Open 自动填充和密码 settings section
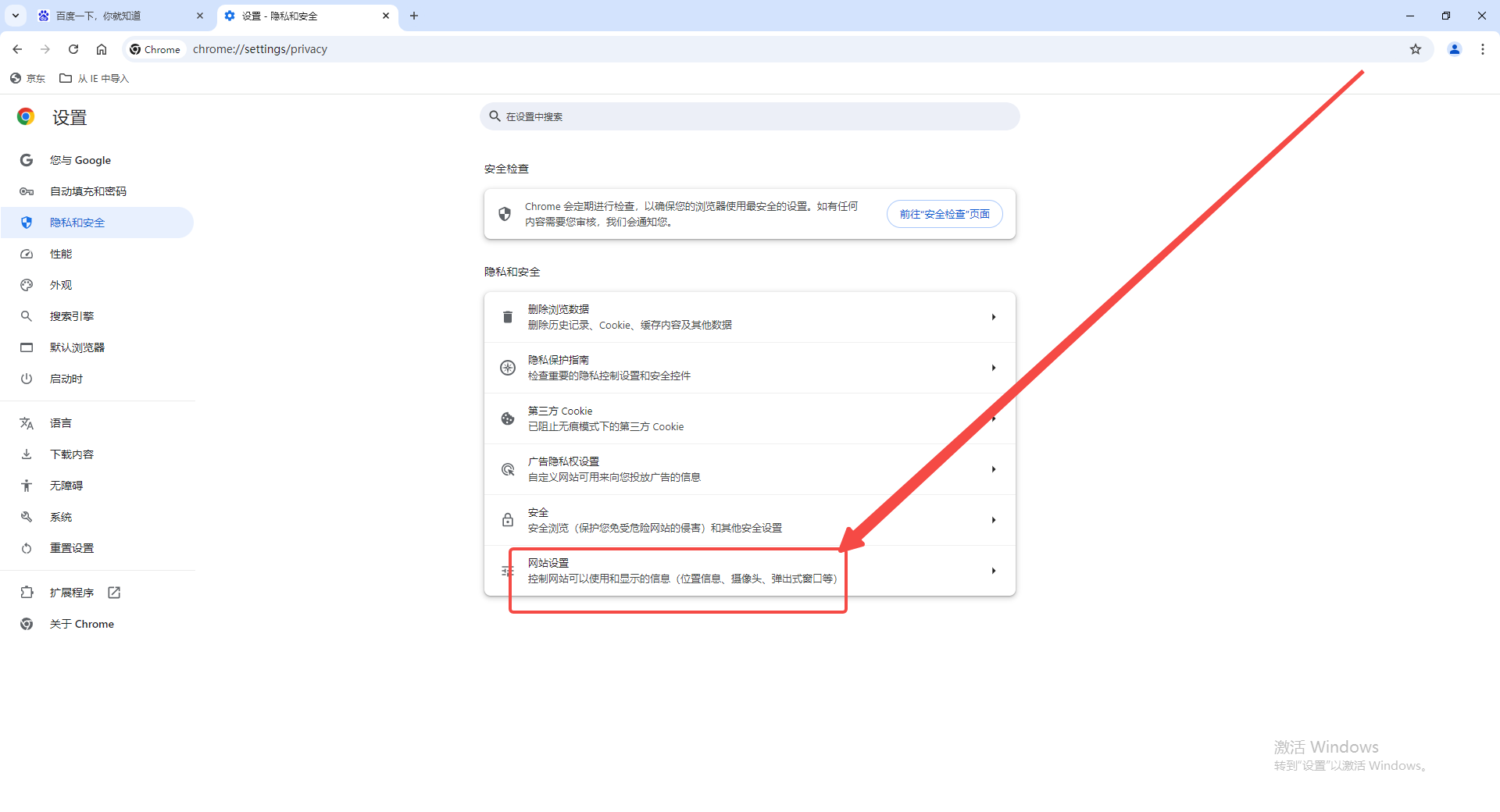The width and height of the screenshot is (1500, 812). (97, 191)
